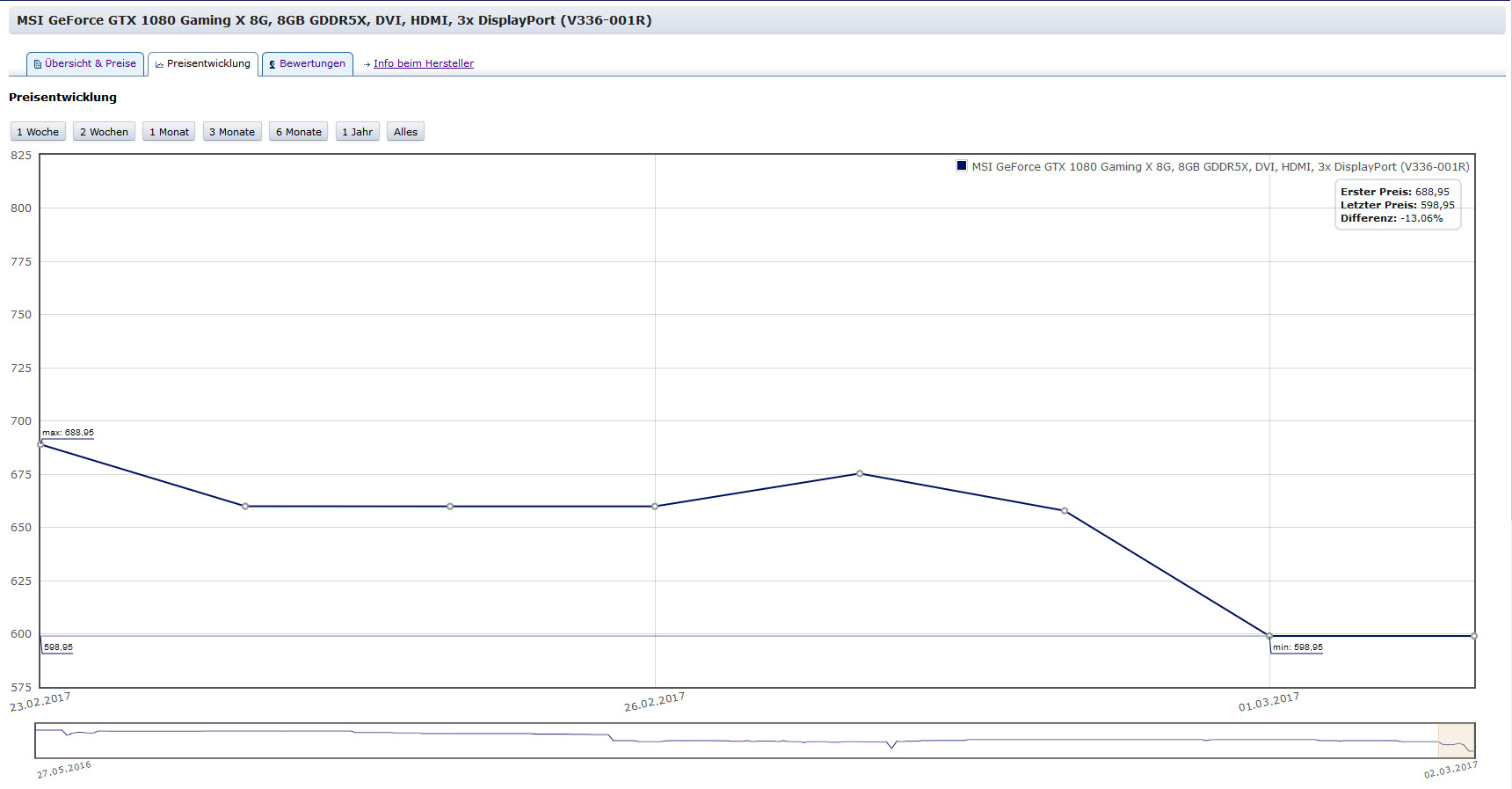Click the Übersicht & Preise tab icon
Screen dimensions: 1512x789
click(x=38, y=64)
